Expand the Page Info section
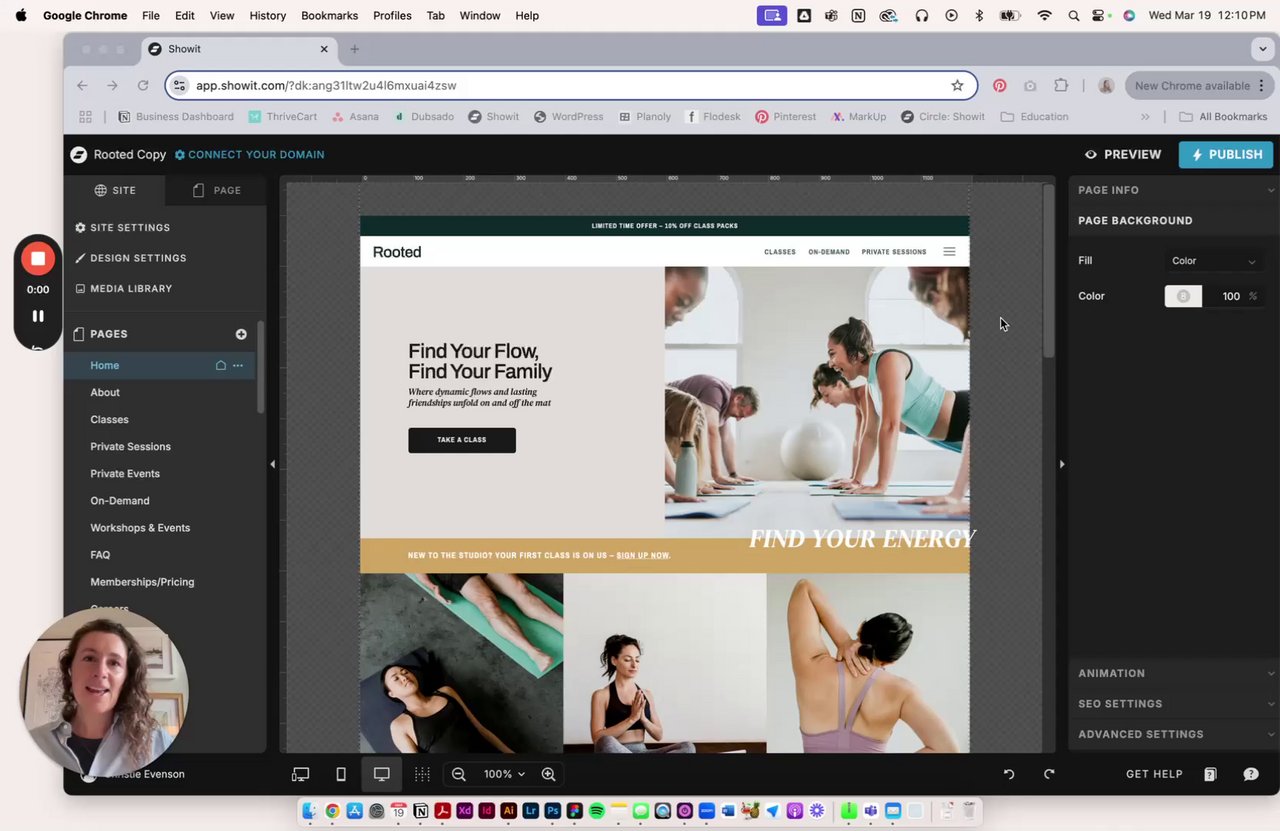 (x=1174, y=190)
